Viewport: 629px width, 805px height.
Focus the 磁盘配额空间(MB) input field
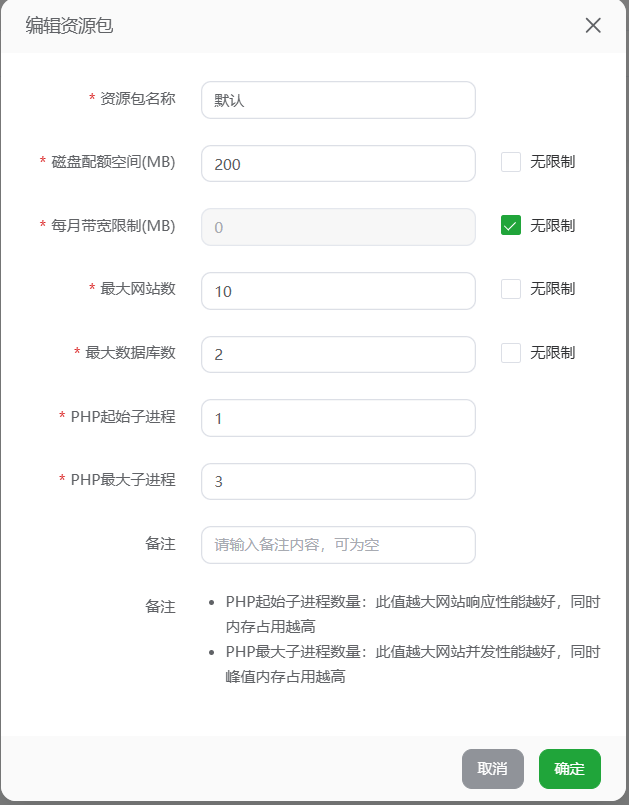click(338, 164)
